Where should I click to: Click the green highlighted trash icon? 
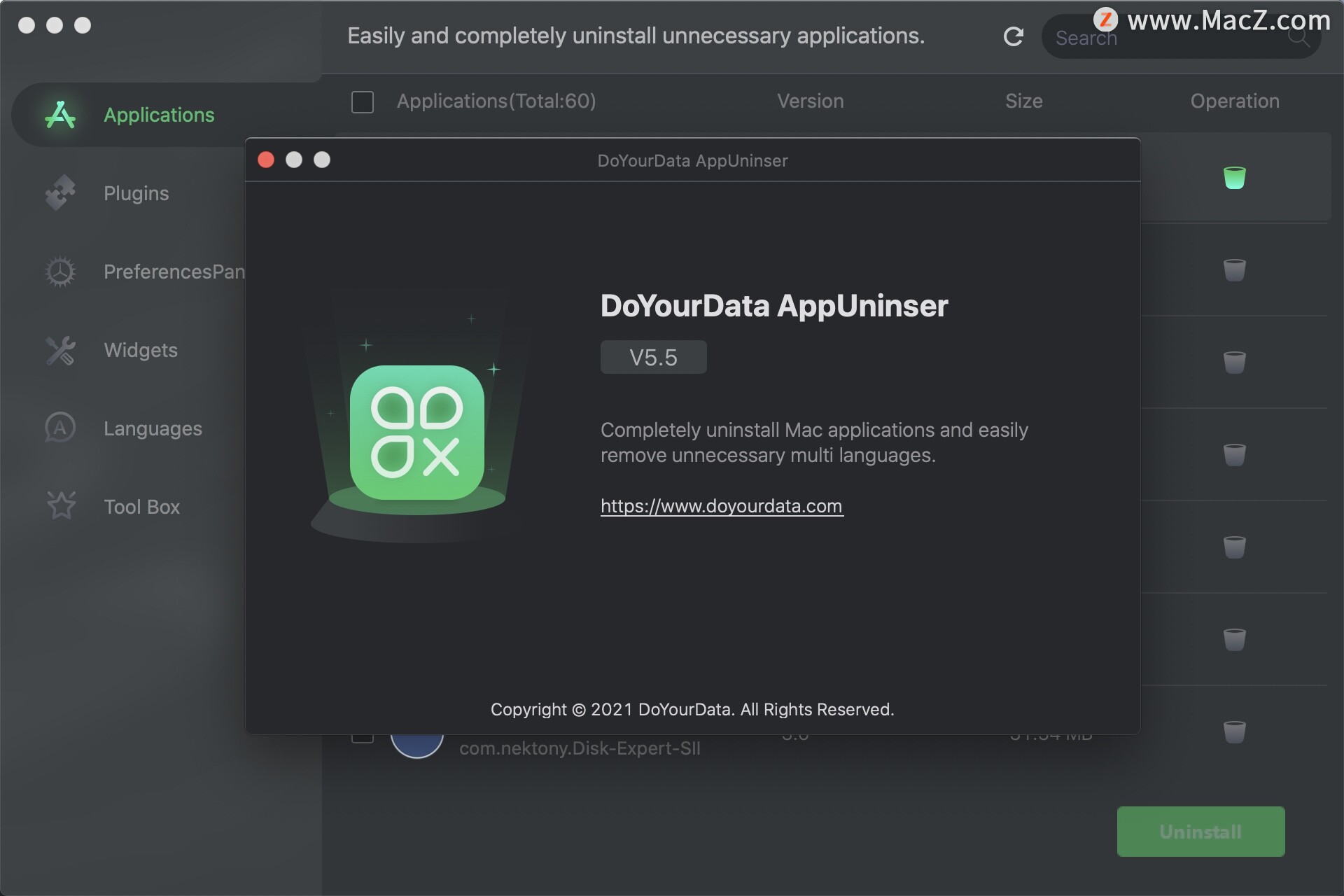pos(1235,177)
